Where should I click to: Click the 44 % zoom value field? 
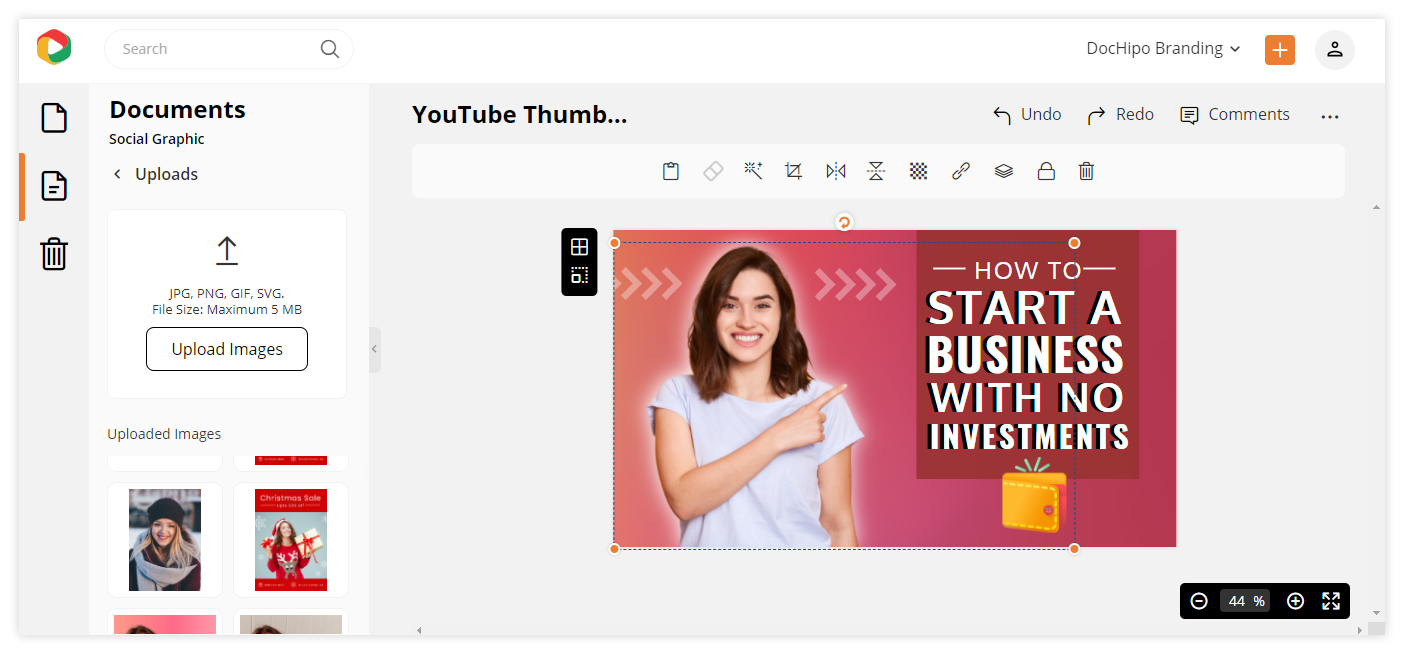point(1246,601)
